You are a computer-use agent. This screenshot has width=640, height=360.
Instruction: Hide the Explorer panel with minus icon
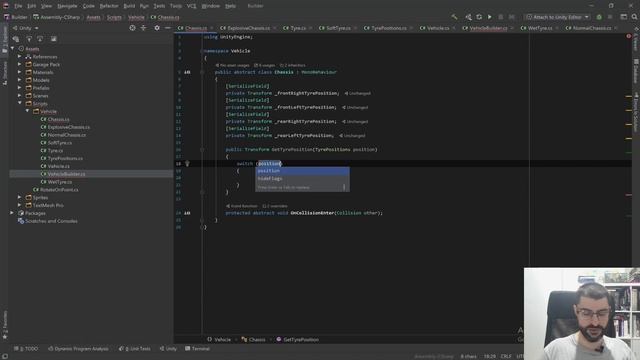[x=168, y=28]
